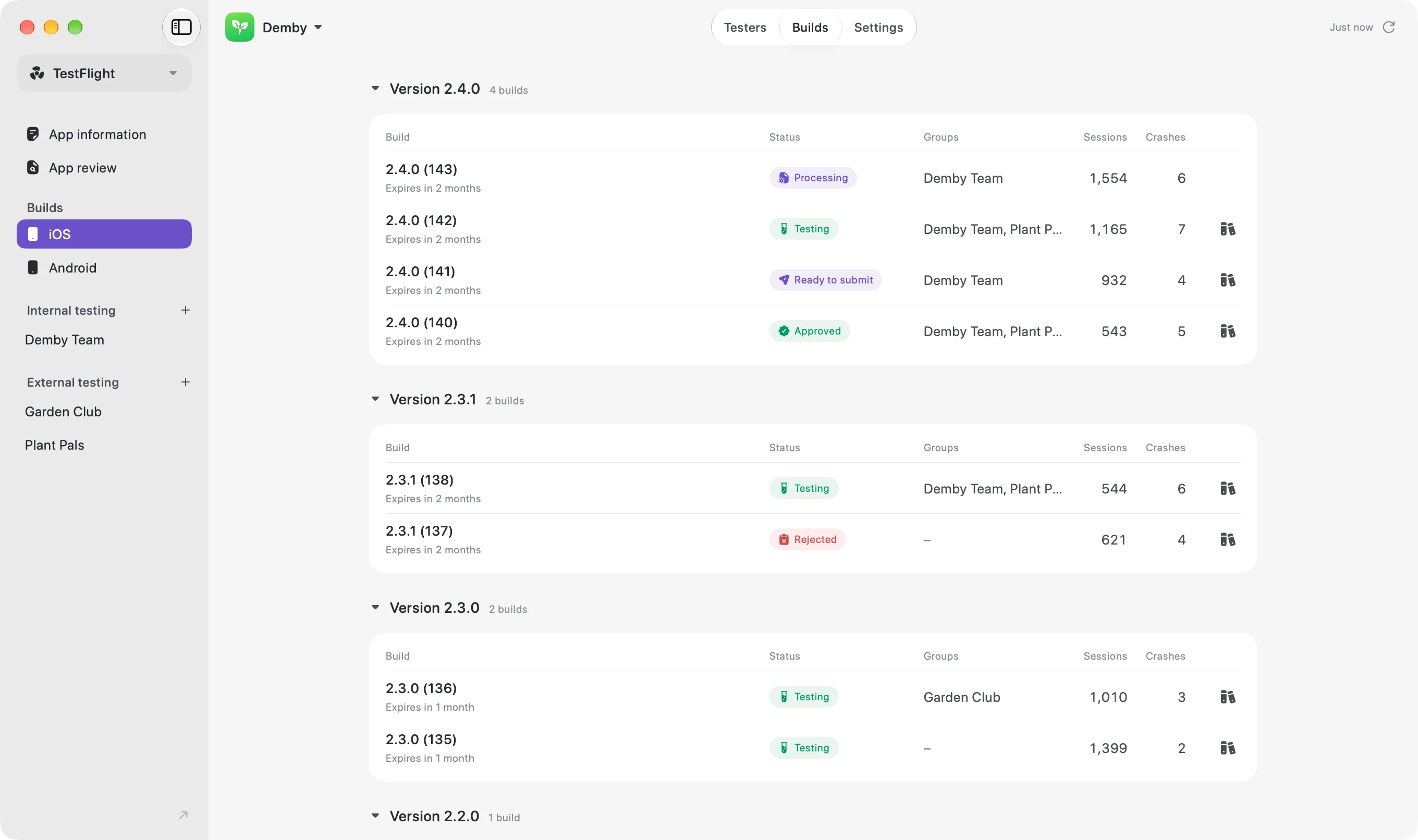Open Demby Team internal group
Image resolution: width=1418 pixels, height=840 pixels.
pos(65,340)
